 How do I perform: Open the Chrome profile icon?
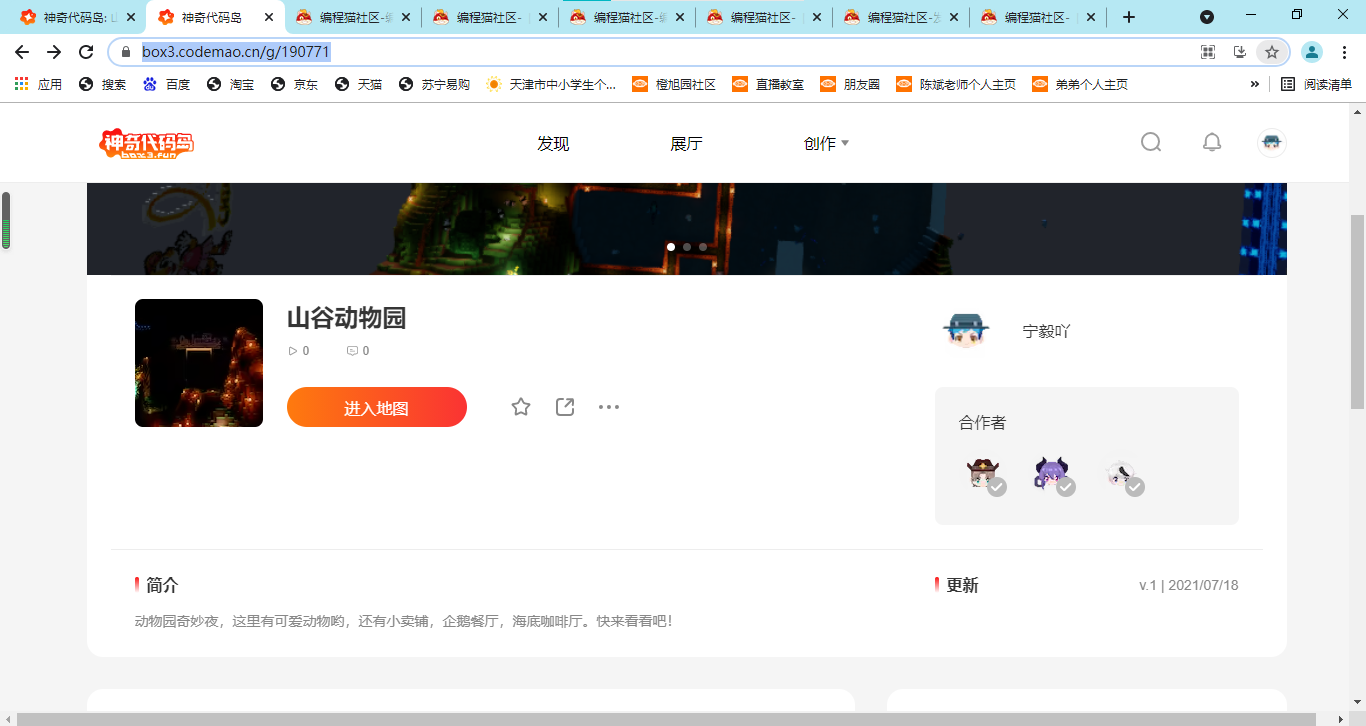[x=1312, y=52]
